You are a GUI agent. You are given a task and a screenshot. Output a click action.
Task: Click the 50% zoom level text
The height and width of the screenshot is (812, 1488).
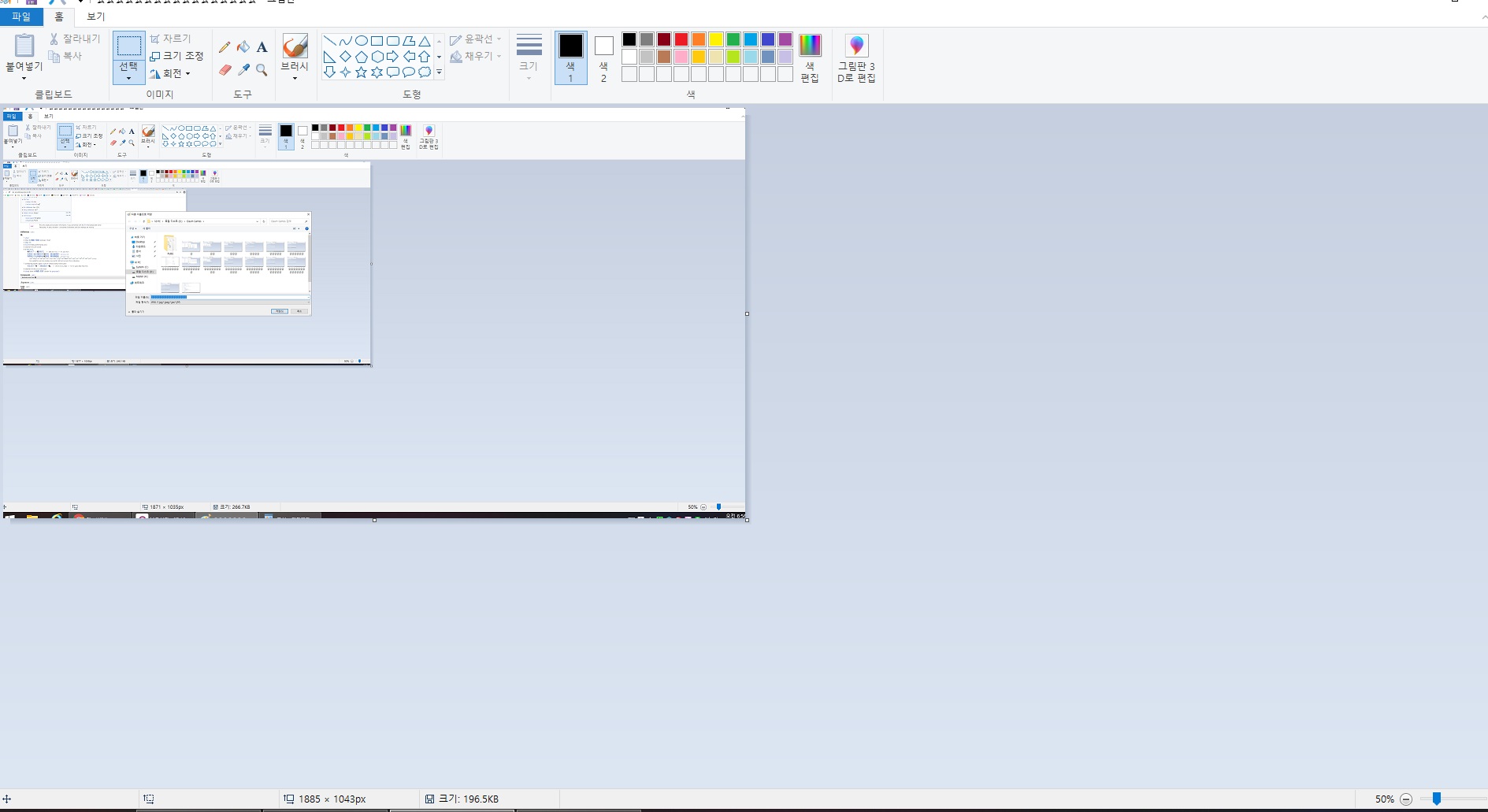[x=1385, y=799]
